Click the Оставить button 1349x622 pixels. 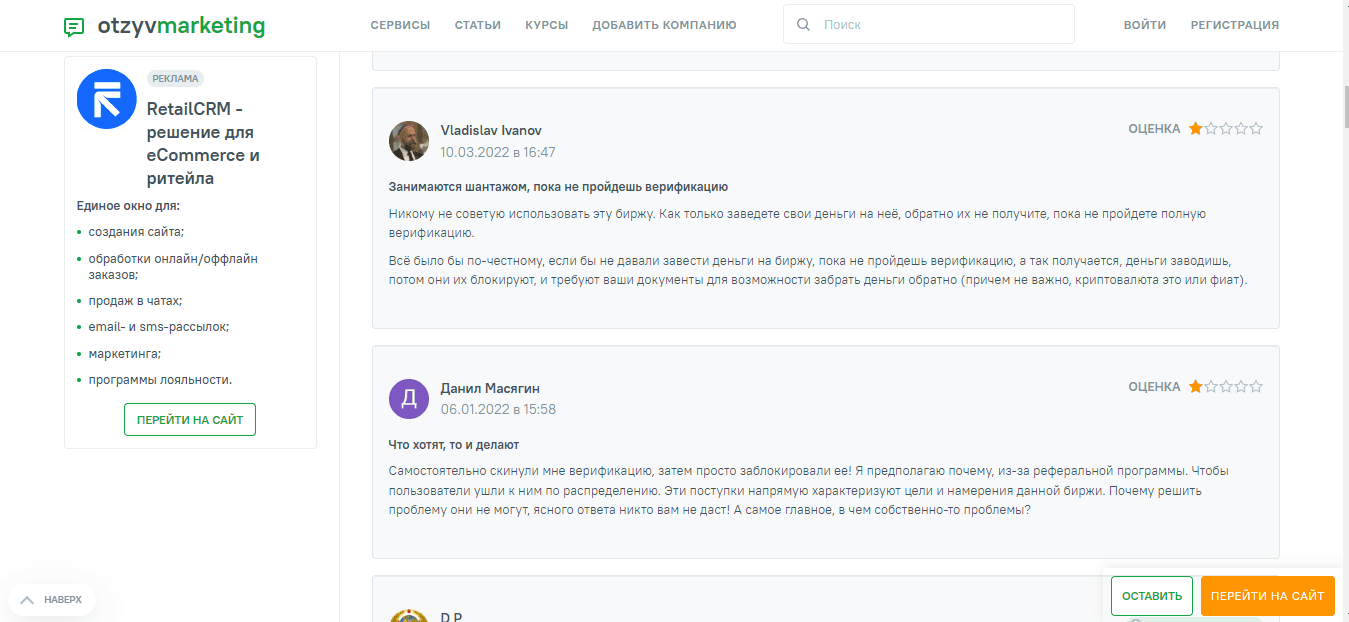(x=1151, y=596)
